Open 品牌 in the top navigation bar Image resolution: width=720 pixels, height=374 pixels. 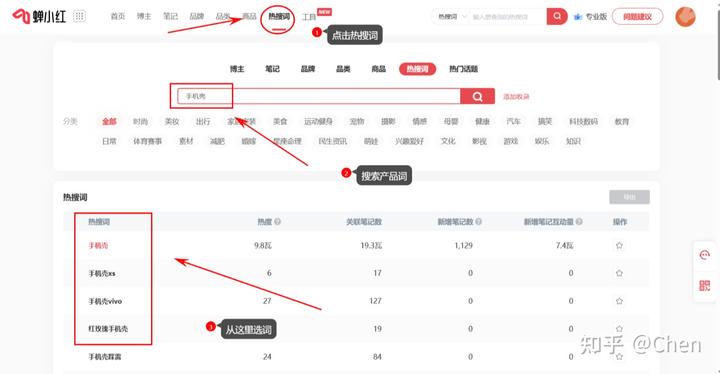[x=197, y=17]
